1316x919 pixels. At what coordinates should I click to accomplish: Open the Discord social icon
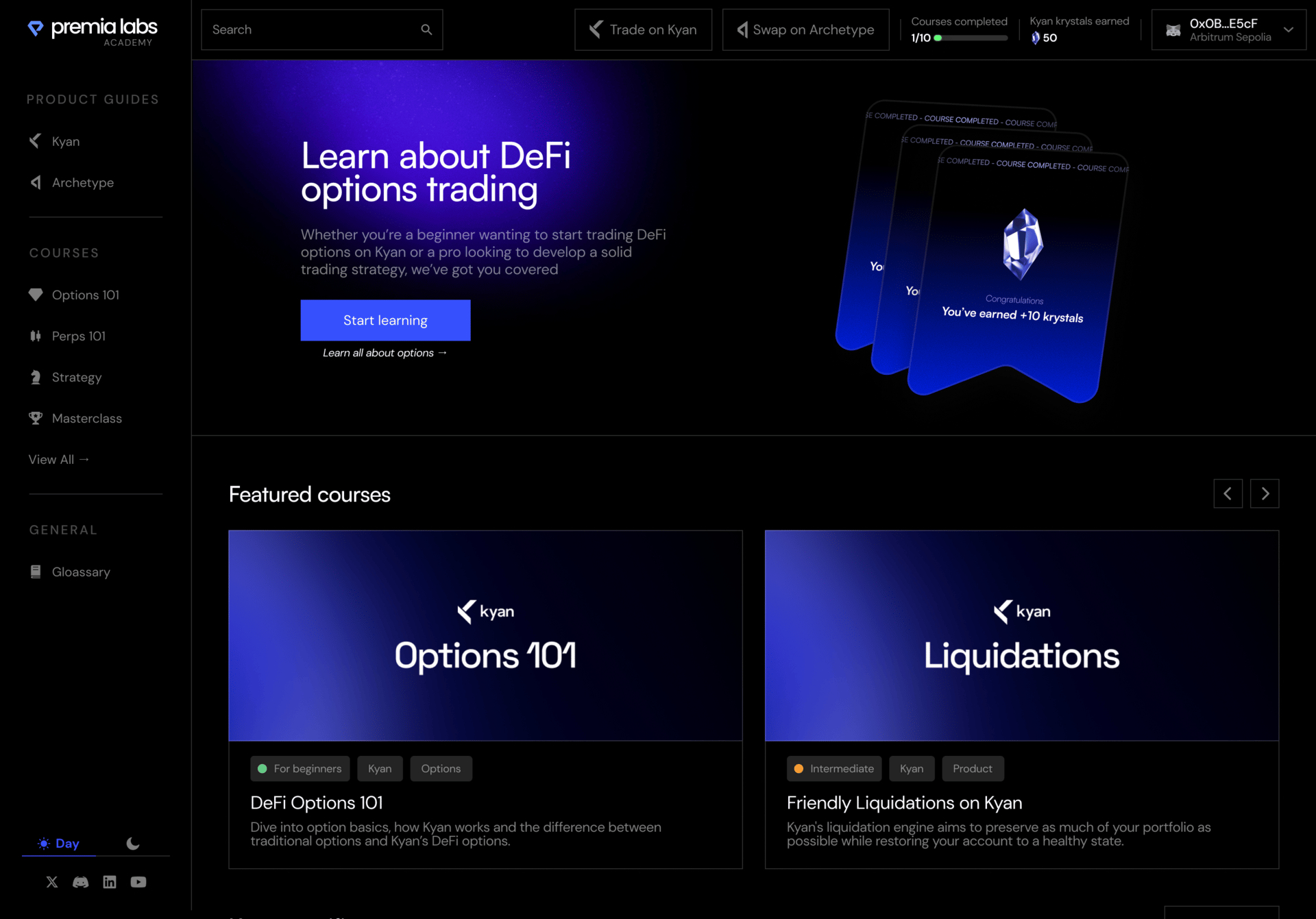coord(81,882)
